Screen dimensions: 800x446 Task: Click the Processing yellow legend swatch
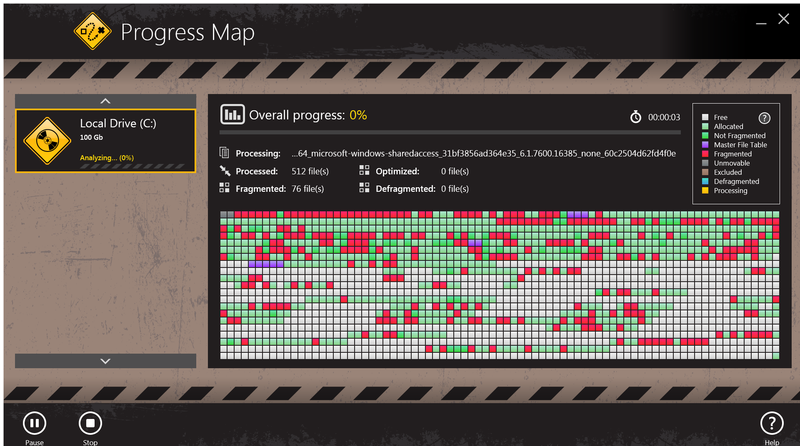704,190
